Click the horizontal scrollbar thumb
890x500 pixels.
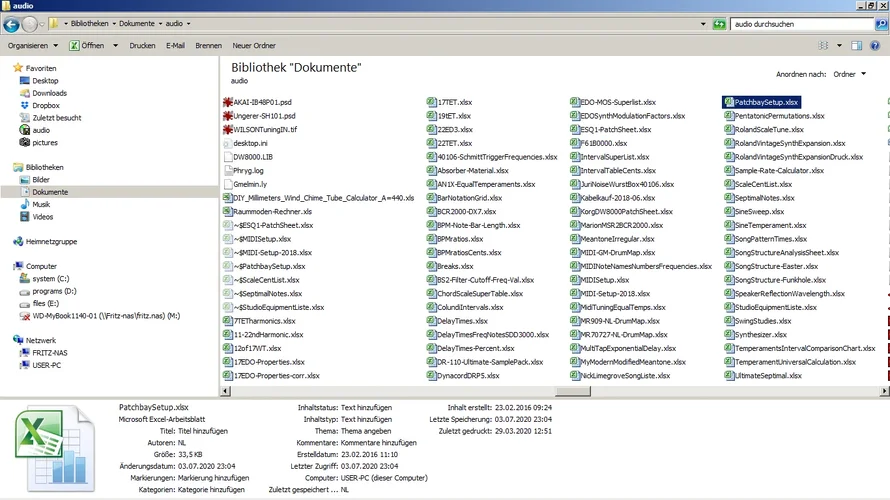pos(573,391)
